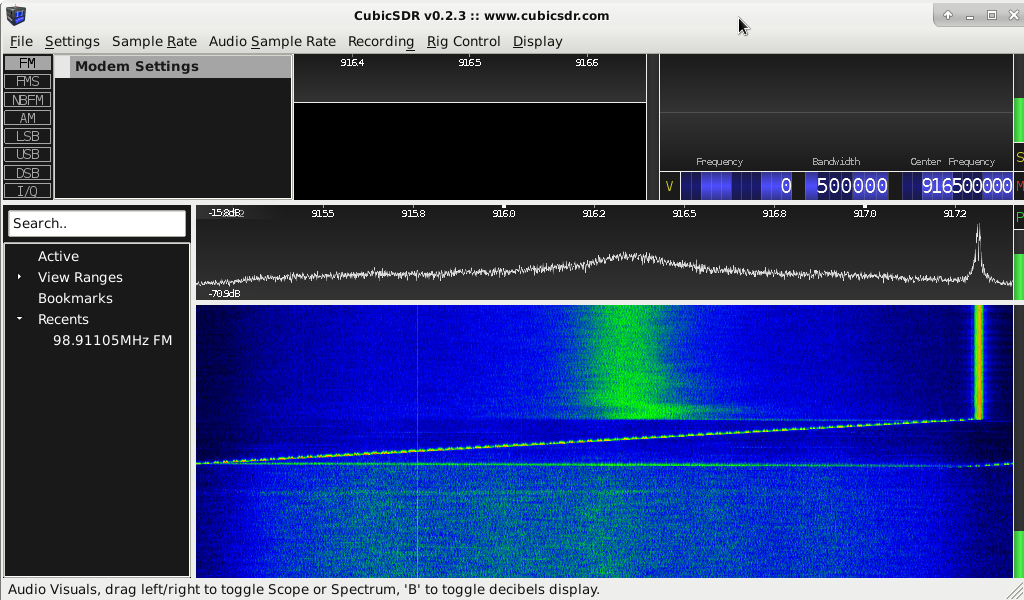This screenshot has height=600, width=1024.
Task: Select the Active tree entry
Action: point(58,257)
